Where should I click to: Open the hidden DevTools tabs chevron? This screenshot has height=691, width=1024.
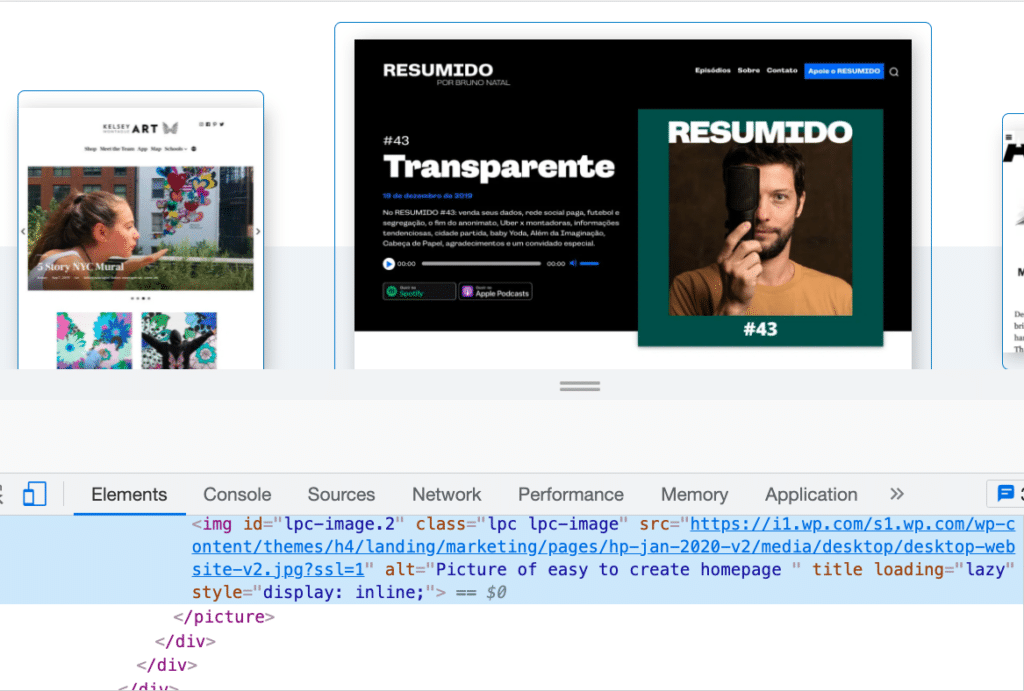pos(896,494)
